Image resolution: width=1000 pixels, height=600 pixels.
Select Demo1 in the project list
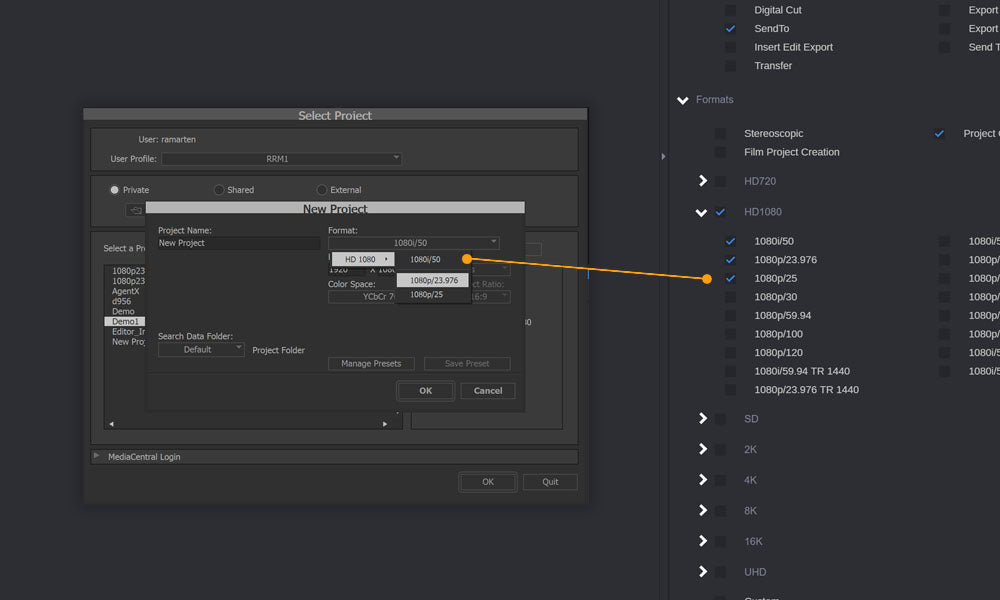tap(125, 321)
